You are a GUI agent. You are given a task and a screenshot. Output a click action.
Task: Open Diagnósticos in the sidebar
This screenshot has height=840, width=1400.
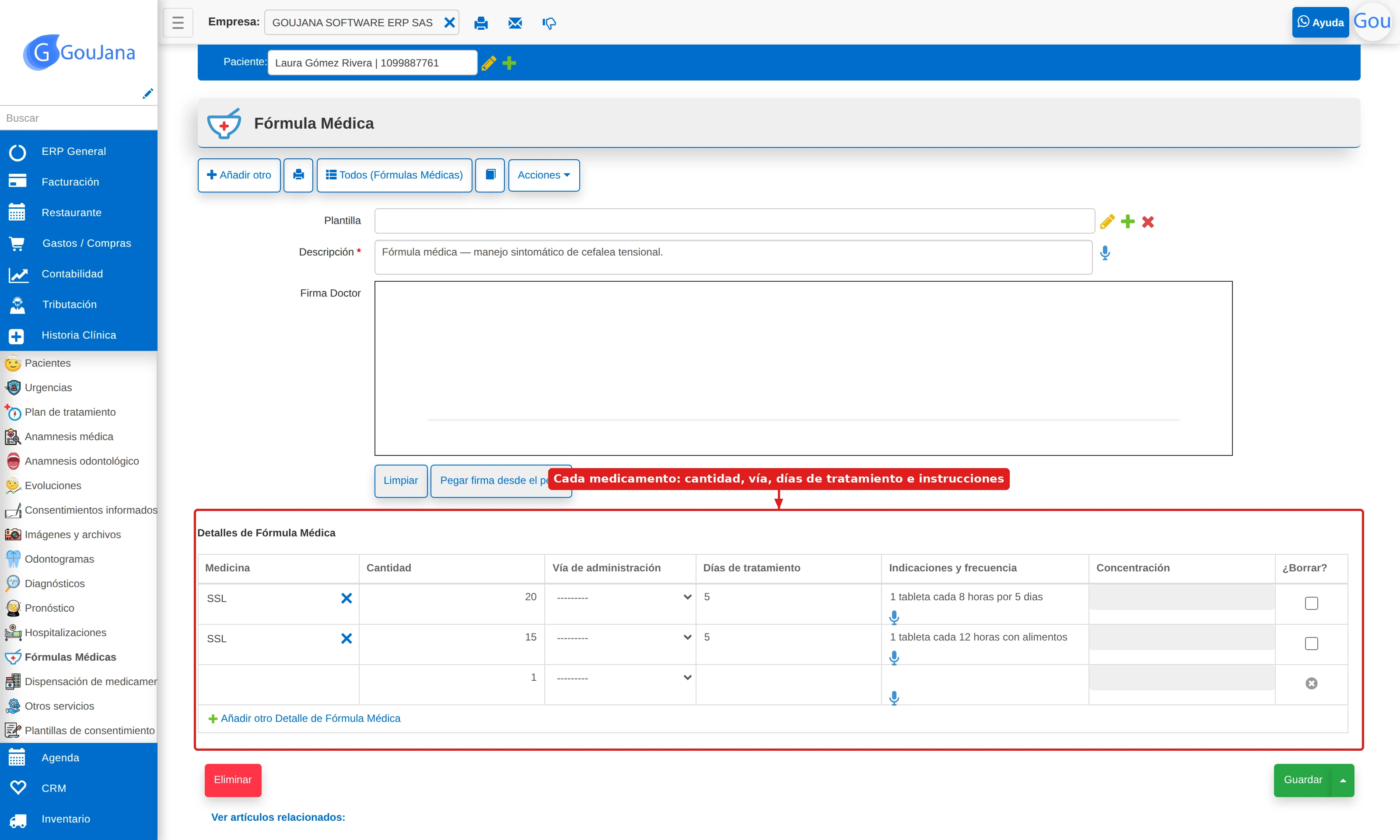click(x=54, y=583)
